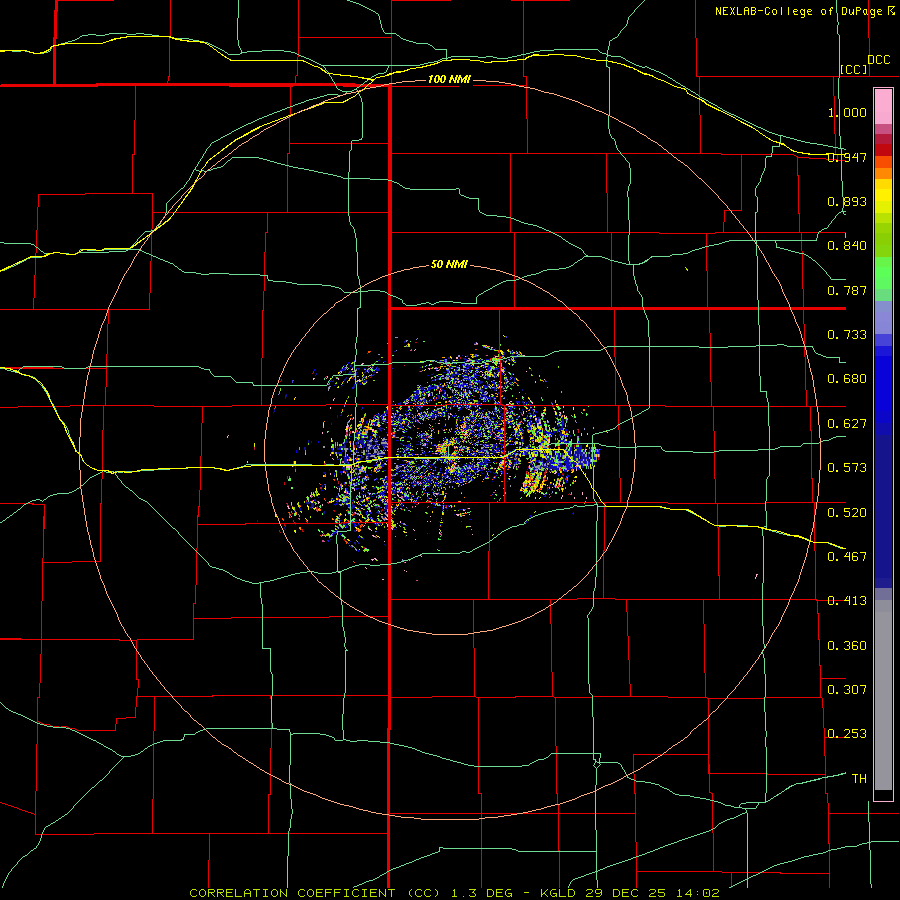Click the 0.947 scale value
This screenshot has height=900, width=900.
point(847,157)
